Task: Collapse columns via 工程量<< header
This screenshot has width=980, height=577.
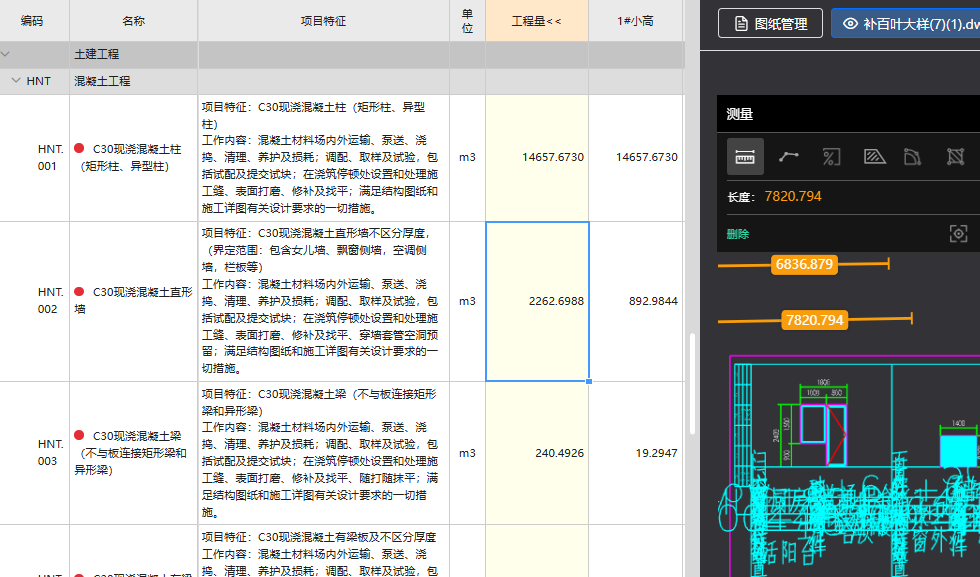Action: click(536, 21)
